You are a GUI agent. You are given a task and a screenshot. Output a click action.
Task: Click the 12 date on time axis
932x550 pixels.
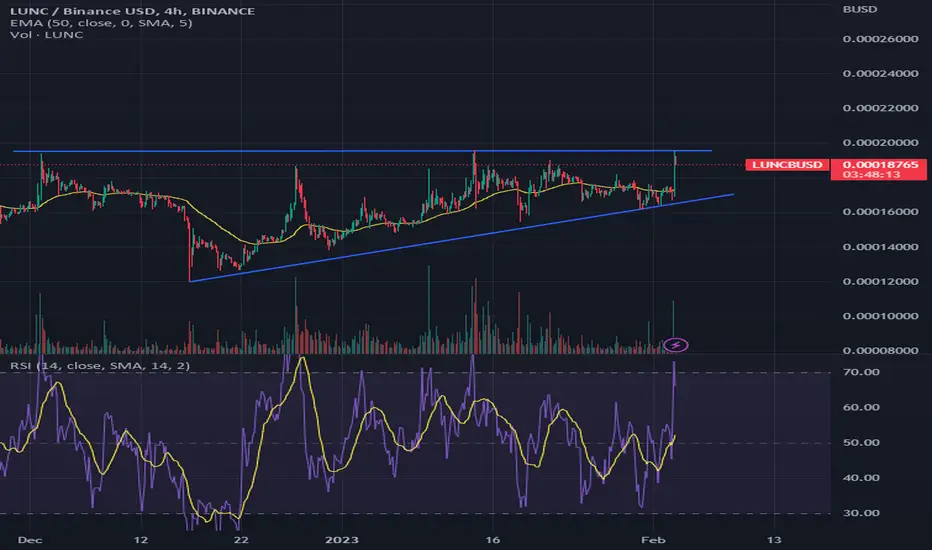[140, 540]
